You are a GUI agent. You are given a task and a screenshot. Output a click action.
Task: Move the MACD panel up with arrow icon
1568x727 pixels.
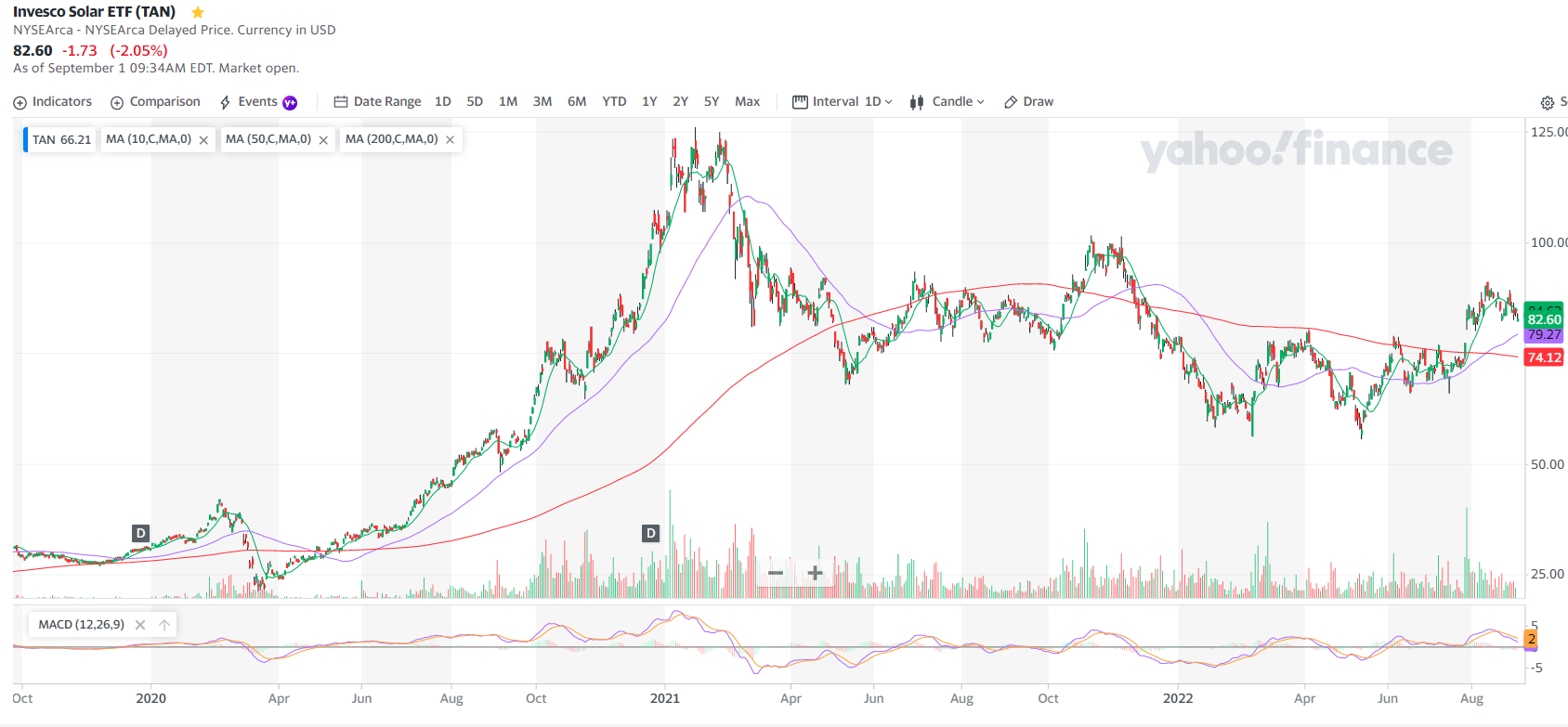point(164,625)
